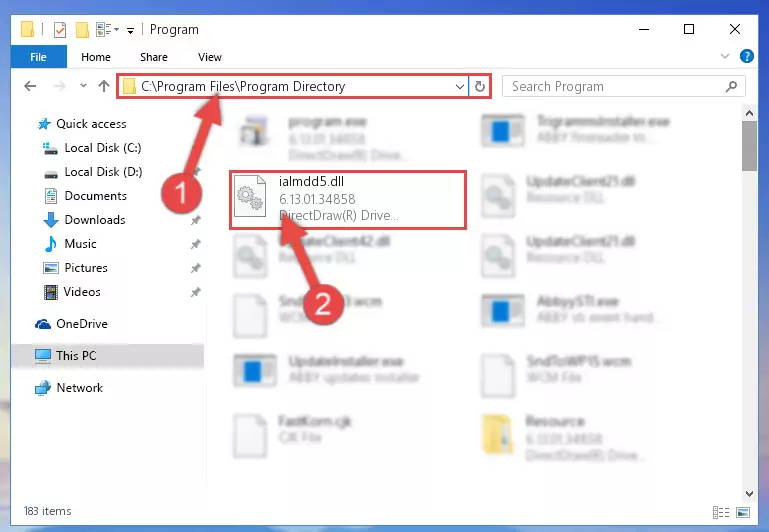Image resolution: width=769 pixels, height=532 pixels.
Task: Maximize the Program window
Action: point(689,29)
